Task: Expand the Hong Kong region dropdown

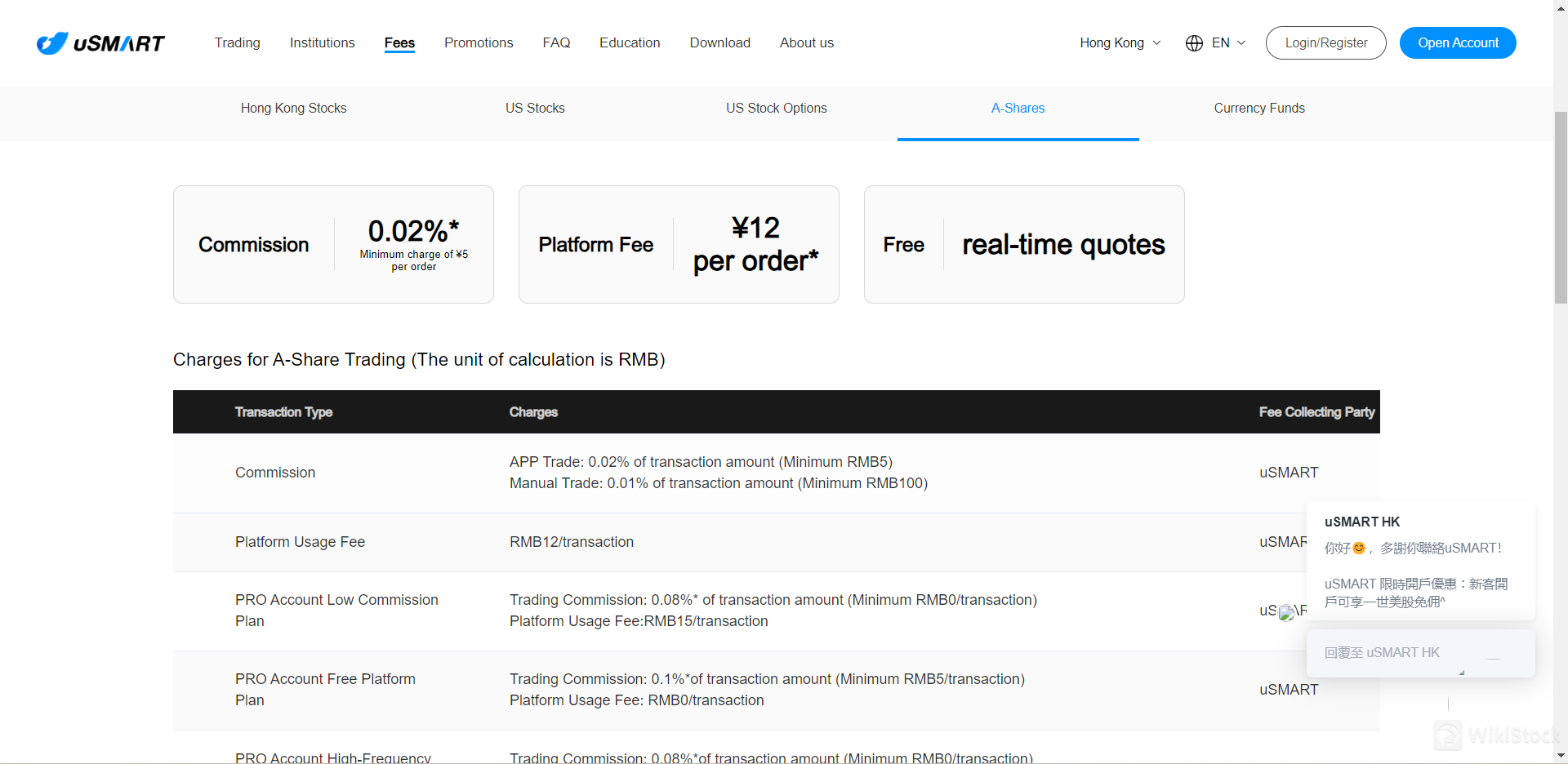Action: coord(1120,43)
